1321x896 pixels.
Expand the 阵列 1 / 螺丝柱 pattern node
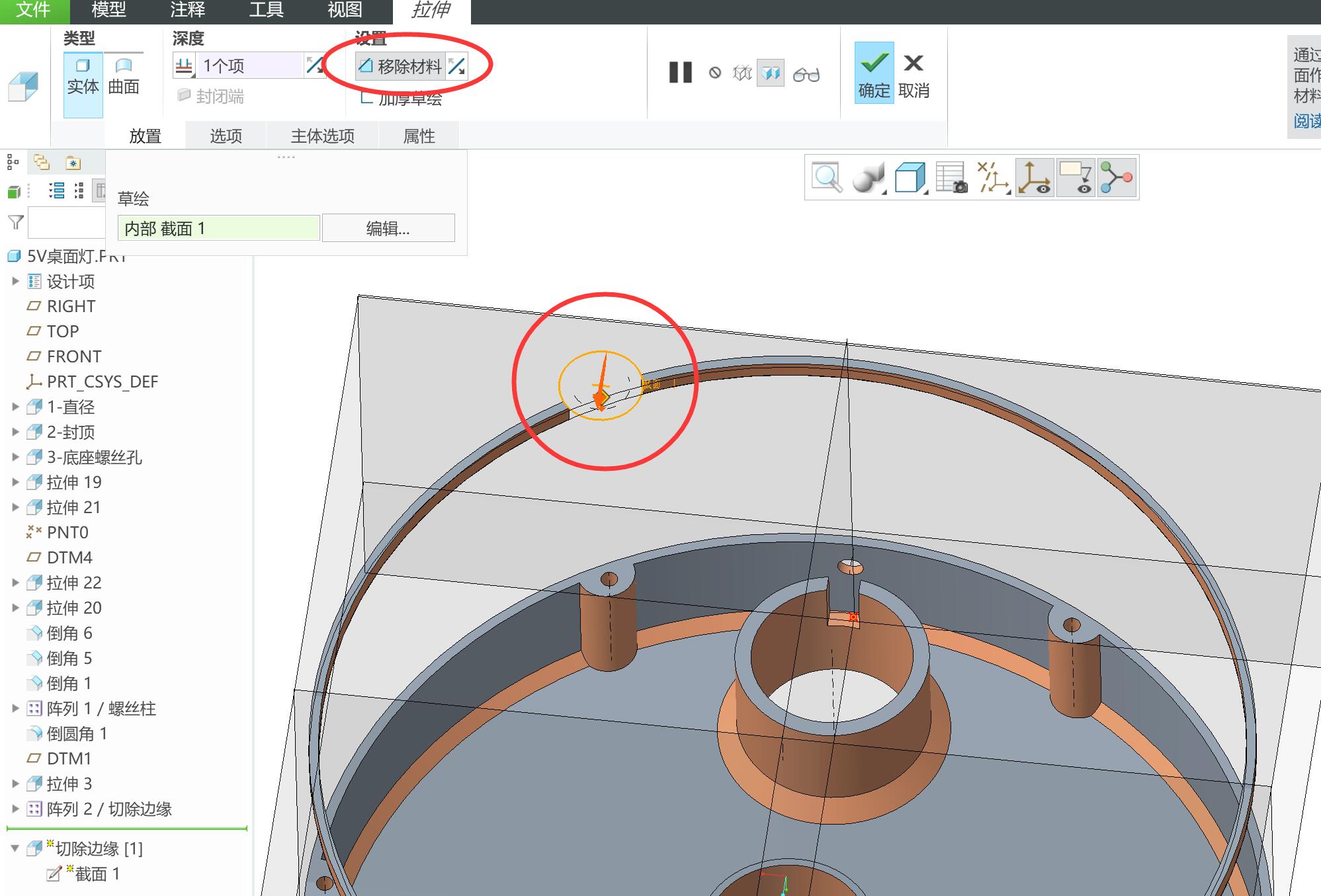point(15,708)
